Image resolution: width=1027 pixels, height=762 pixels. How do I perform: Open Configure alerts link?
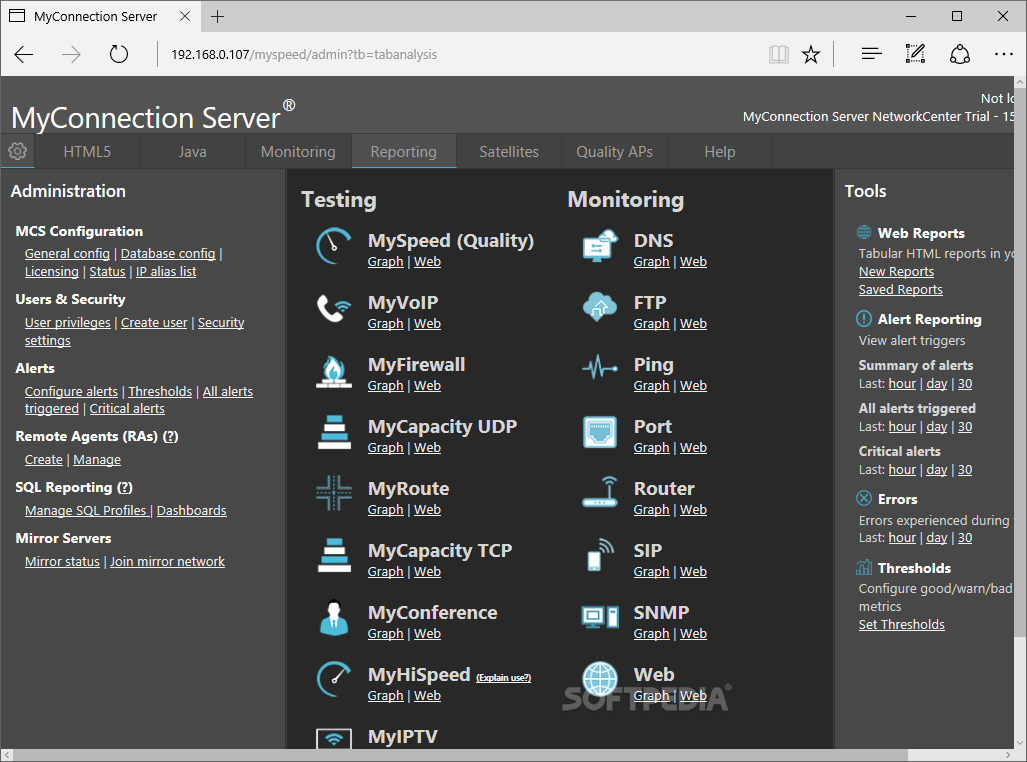(71, 391)
